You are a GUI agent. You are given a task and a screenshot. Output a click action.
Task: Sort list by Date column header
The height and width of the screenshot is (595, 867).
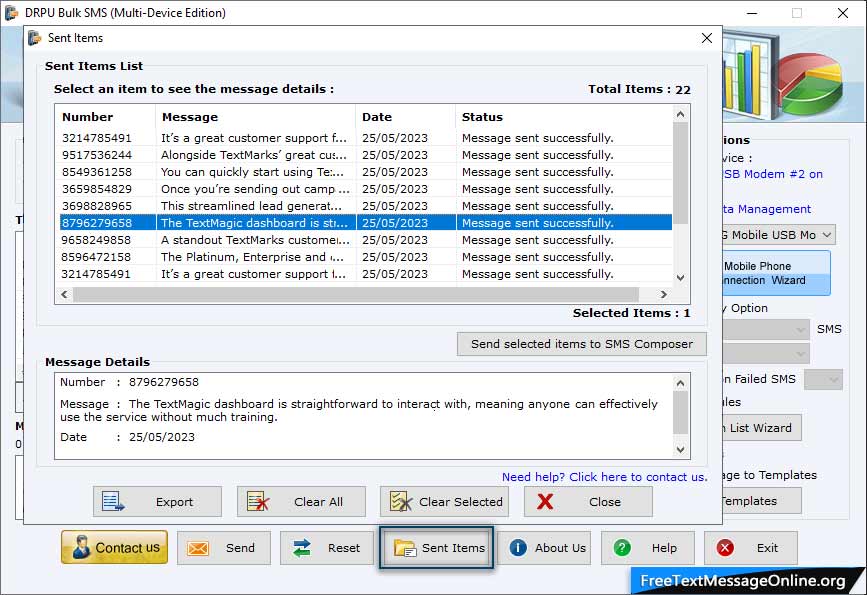click(406, 117)
